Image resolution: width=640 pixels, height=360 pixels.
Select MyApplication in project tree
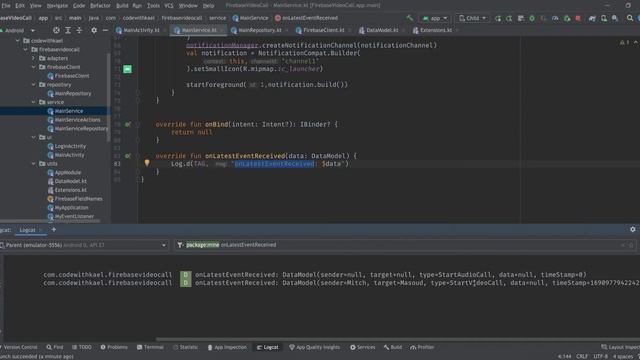tap(68, 208)
